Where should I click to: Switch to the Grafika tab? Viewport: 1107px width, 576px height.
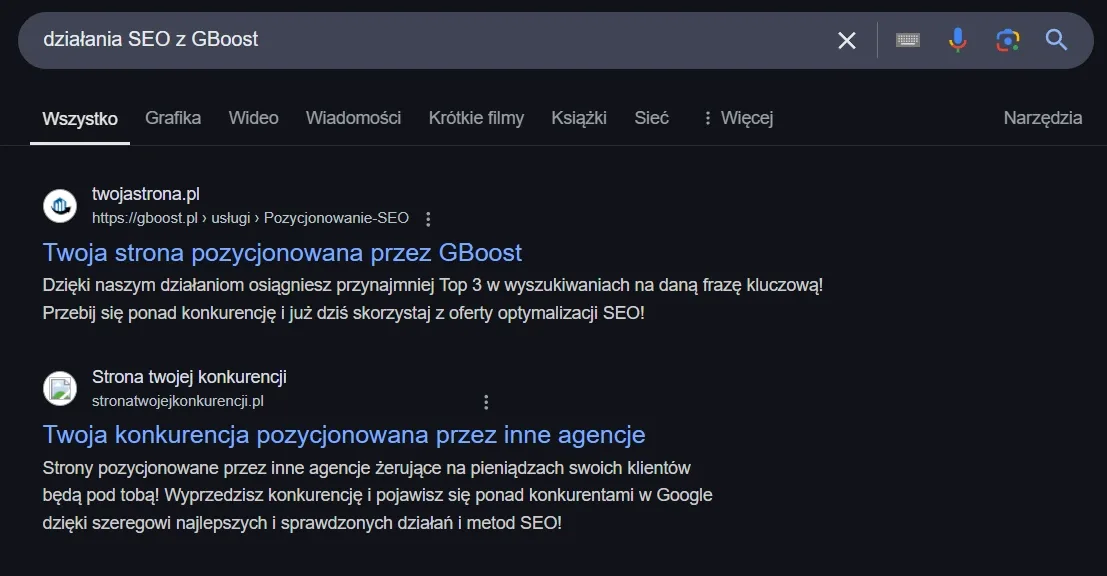click(173, 118)
